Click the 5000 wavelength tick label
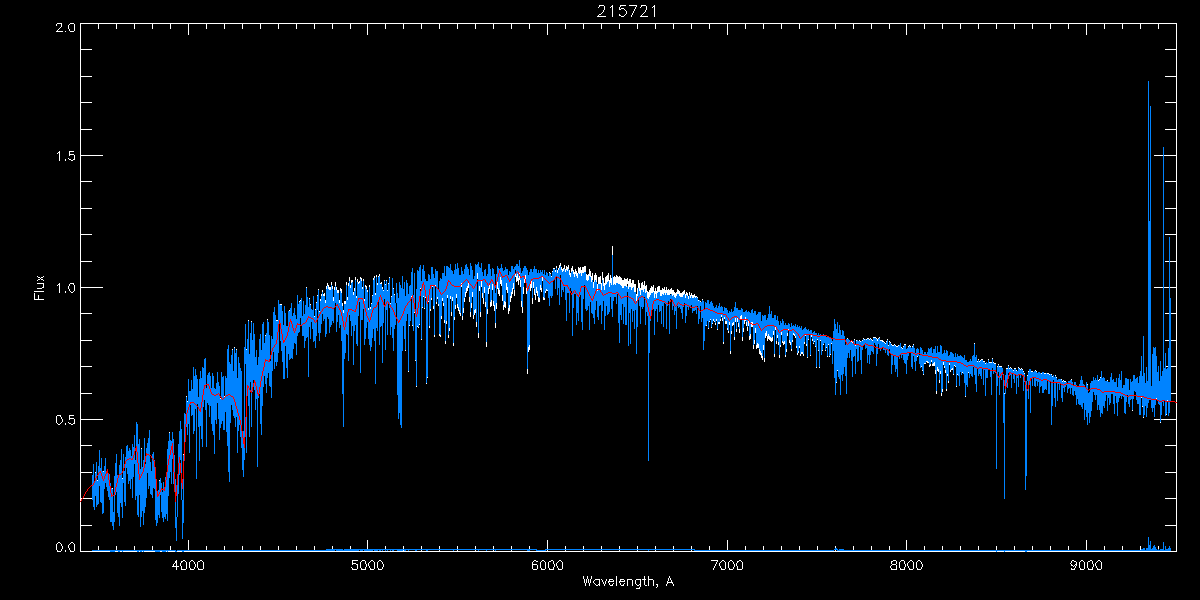1200x600 pixels. [x=368, y=564]
